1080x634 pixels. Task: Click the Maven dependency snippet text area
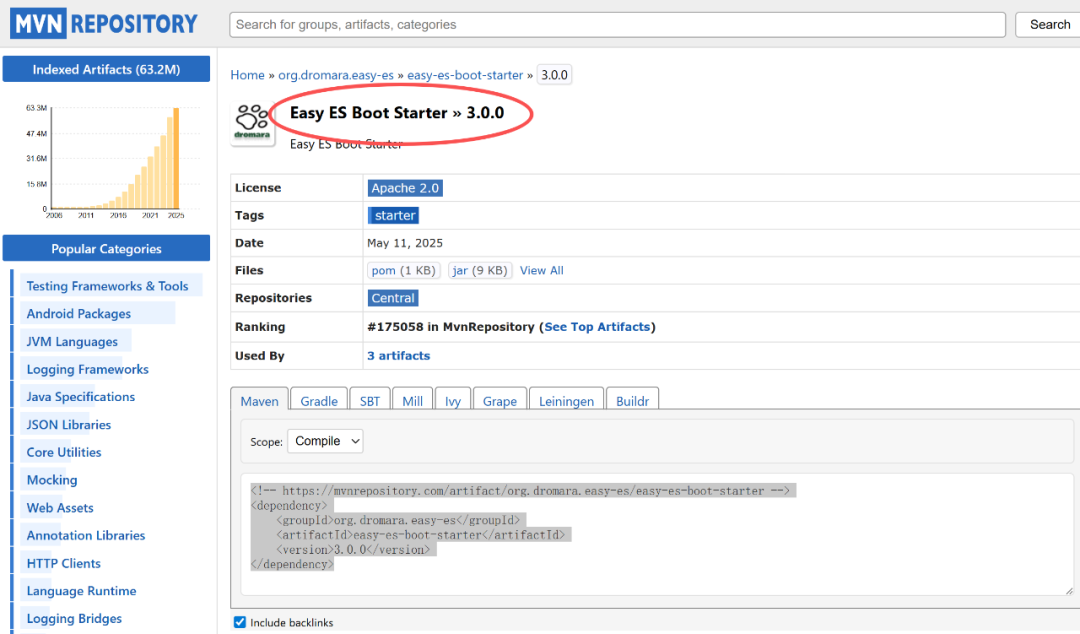657,534
